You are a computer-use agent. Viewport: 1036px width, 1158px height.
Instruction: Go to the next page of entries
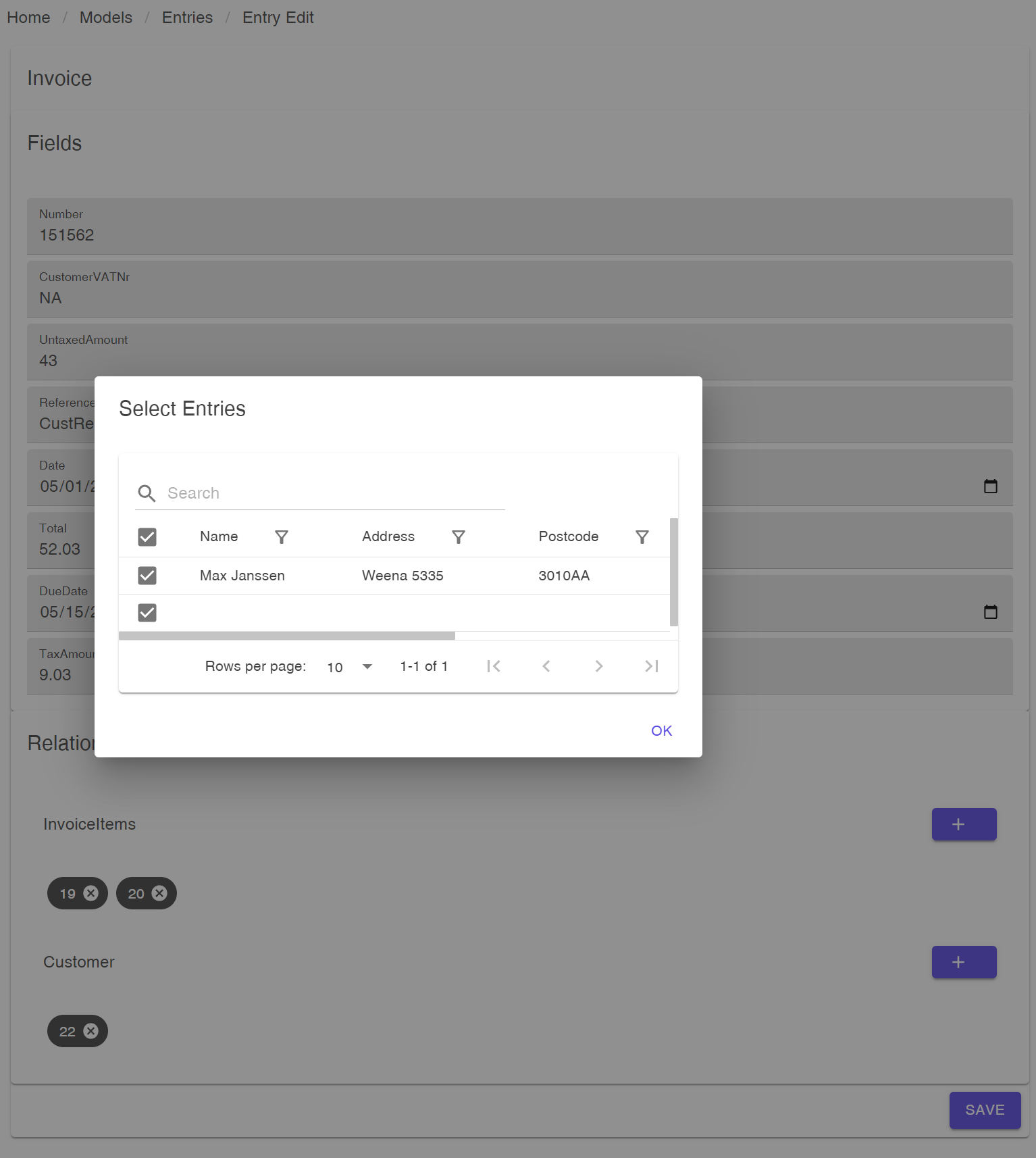599,666
